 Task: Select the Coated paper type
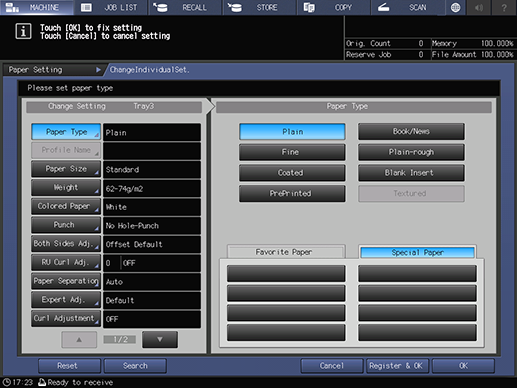click(292, 173)
